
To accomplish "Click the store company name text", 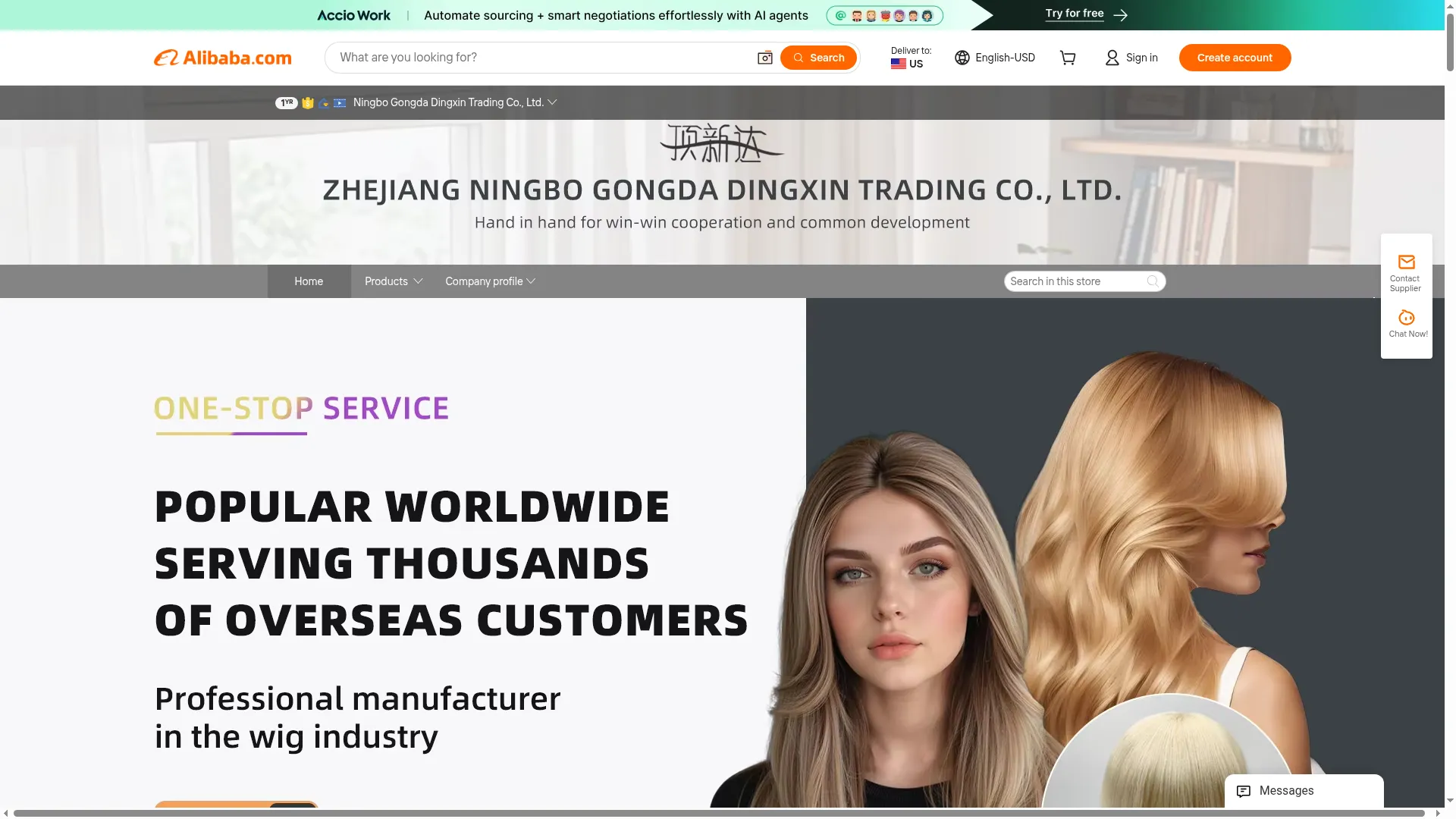I will coord(448,102).
